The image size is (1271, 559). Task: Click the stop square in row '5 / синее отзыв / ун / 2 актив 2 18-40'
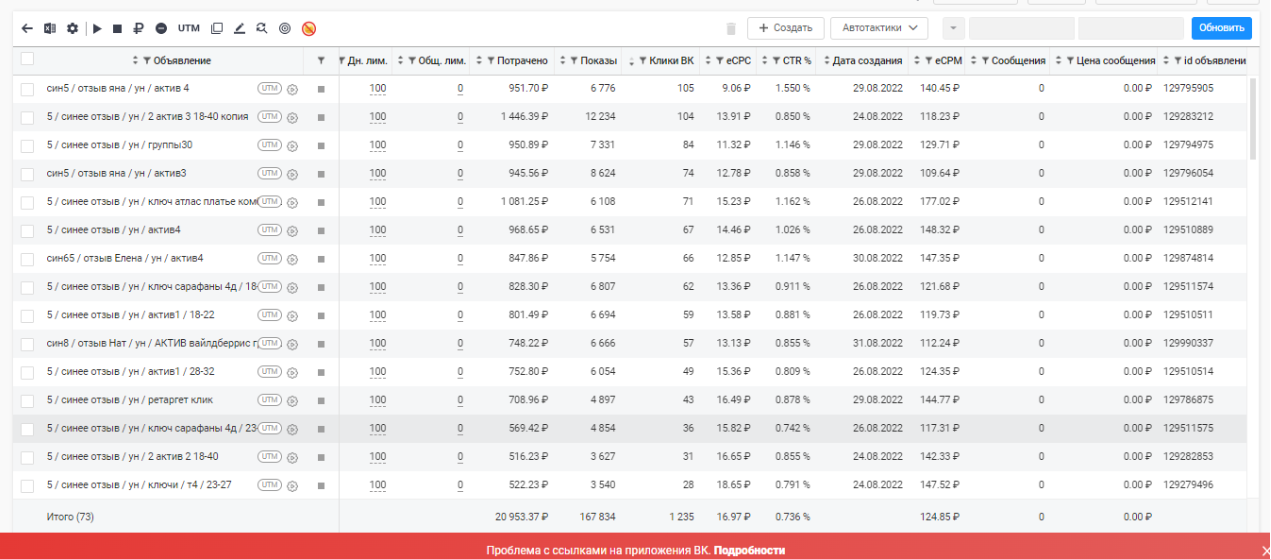click(x=321, y=457)
